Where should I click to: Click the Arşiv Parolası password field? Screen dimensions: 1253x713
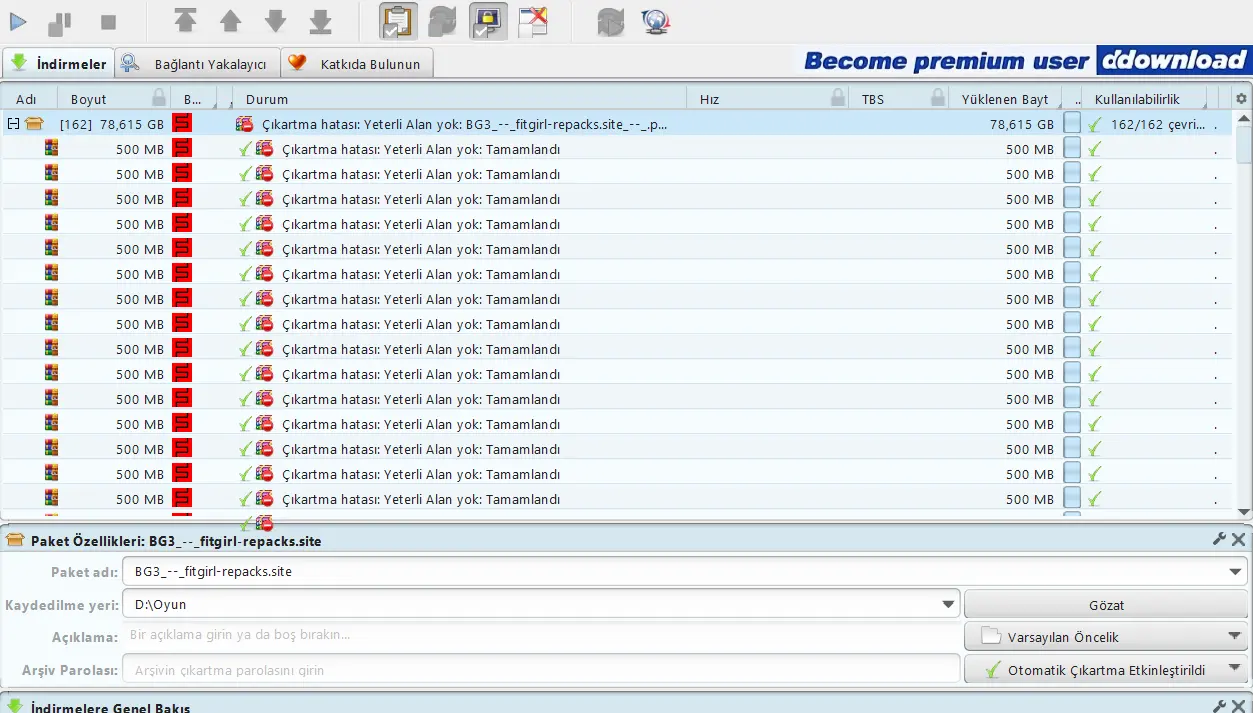pyautogui.click(x=540, y=669)
